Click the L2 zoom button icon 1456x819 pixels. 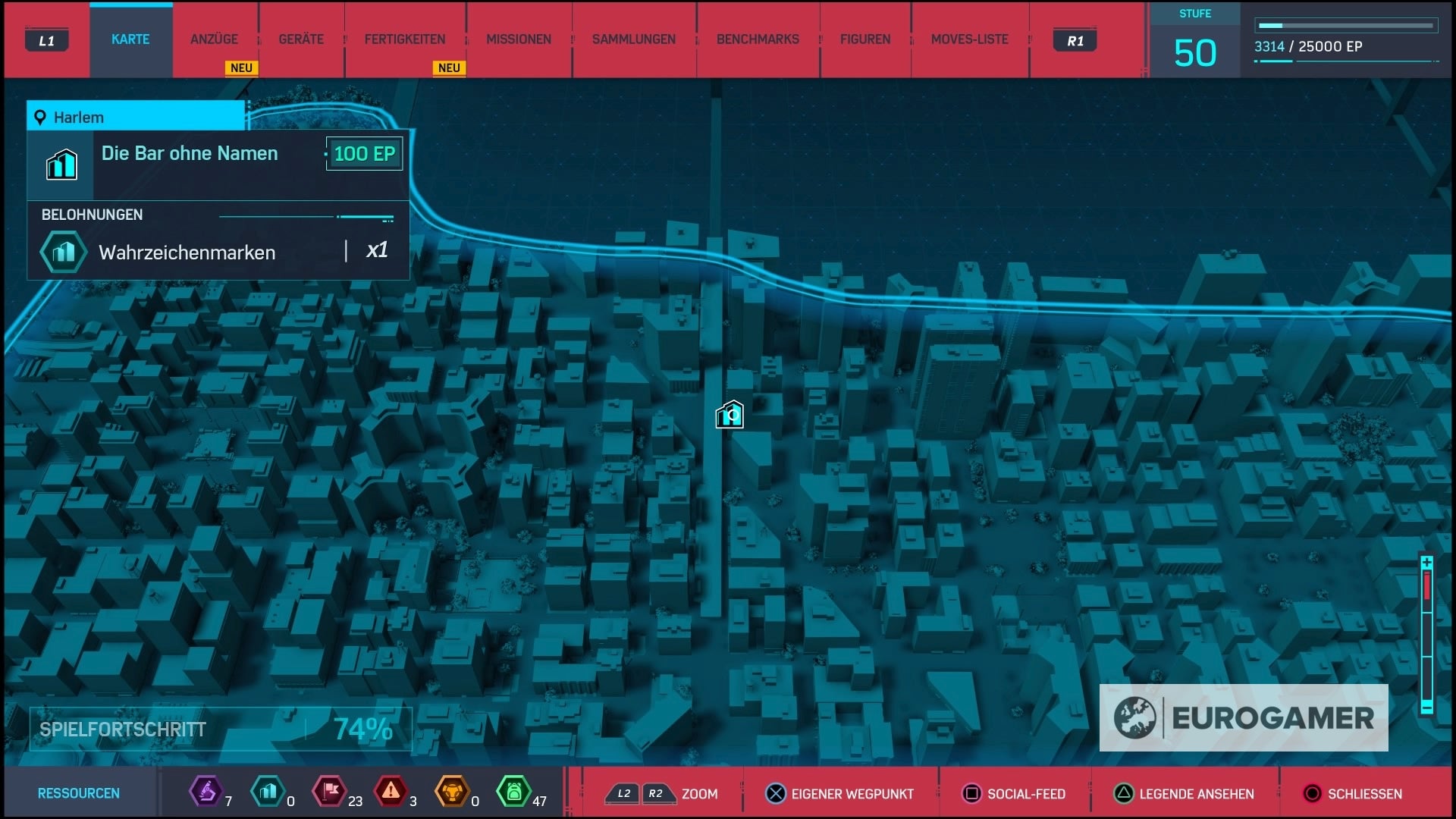tap(623, 794)
